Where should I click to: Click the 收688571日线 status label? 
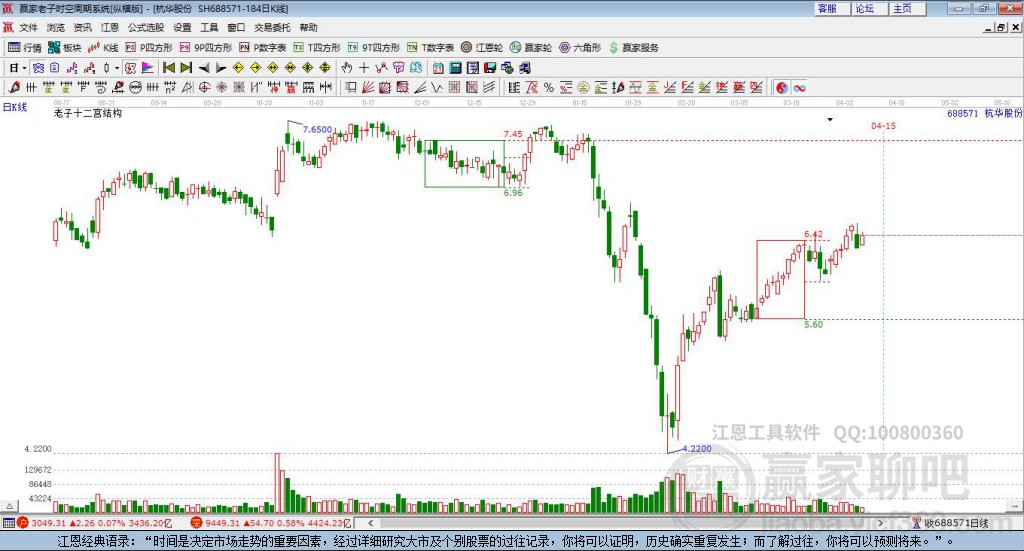click(956, 523)
